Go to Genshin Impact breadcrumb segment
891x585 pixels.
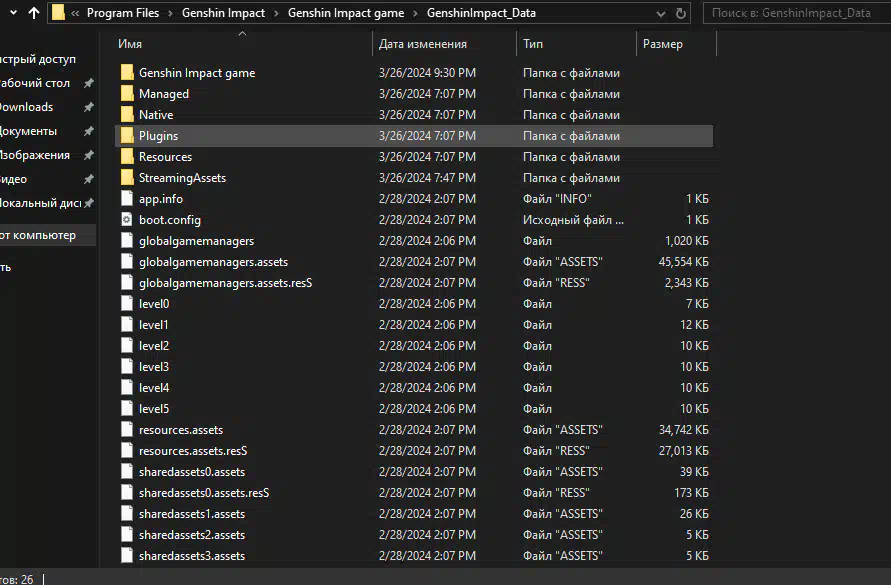(223, 14)
